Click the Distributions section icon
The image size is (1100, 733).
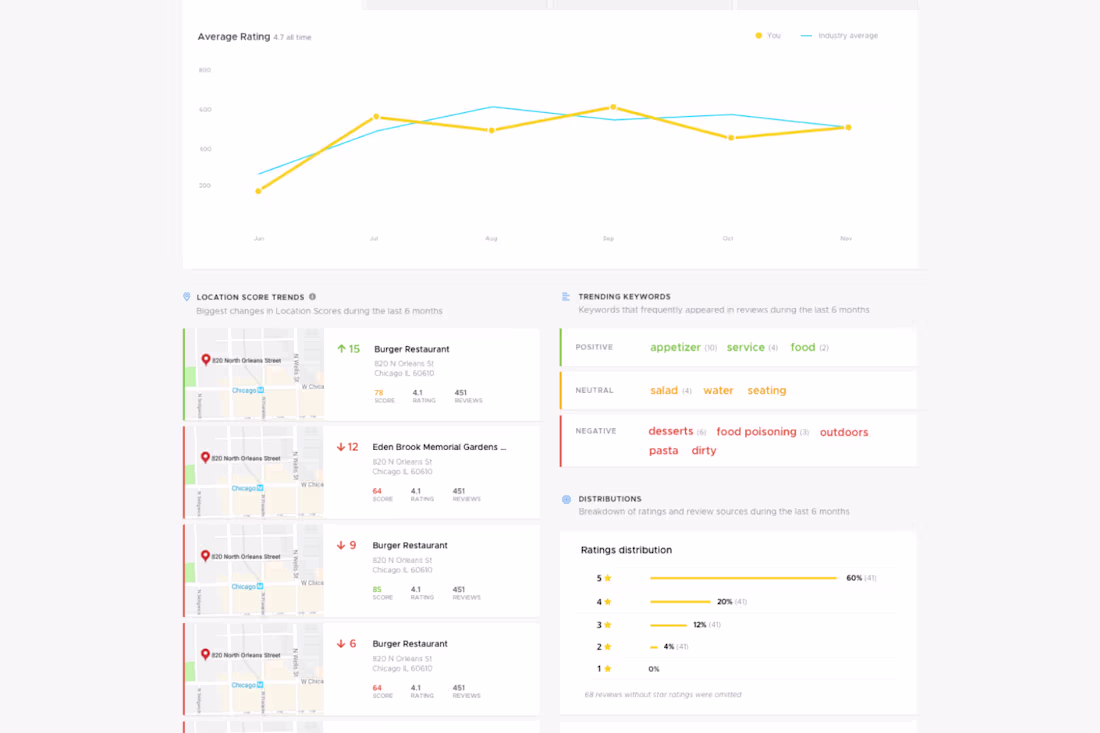567,498
